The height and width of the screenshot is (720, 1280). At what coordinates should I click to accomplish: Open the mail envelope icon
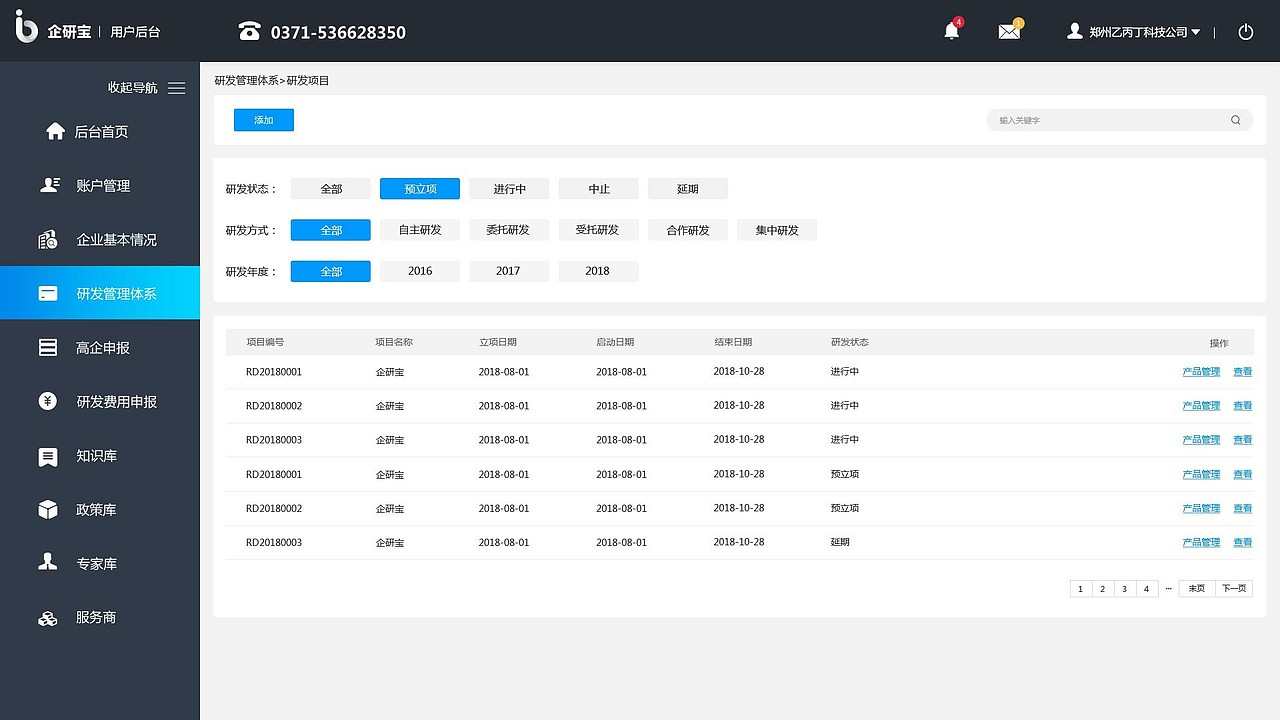[1010, 31]
